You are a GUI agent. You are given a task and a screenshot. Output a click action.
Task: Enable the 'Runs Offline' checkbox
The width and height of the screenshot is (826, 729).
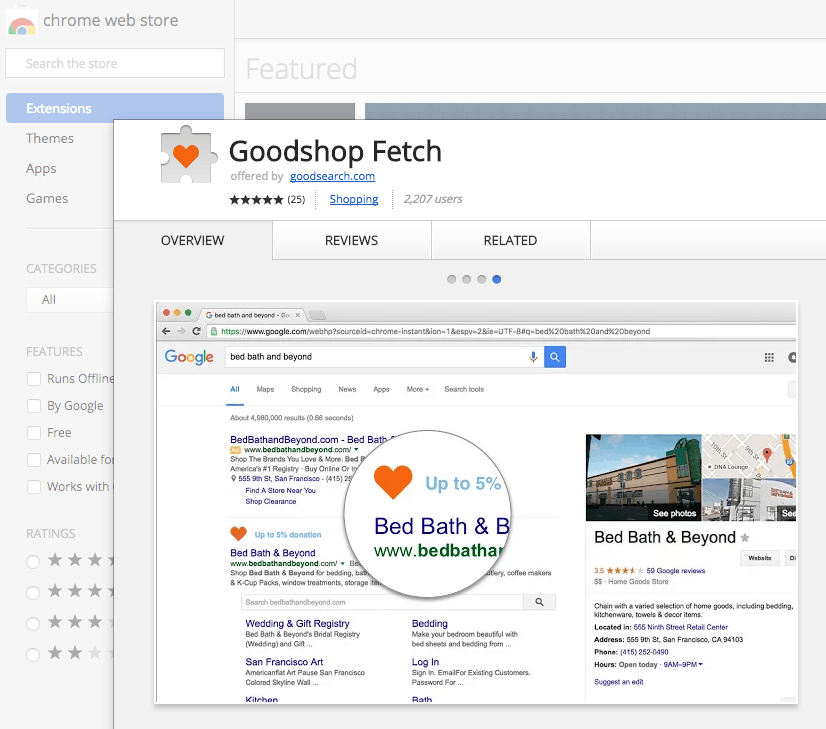[34, 379]
